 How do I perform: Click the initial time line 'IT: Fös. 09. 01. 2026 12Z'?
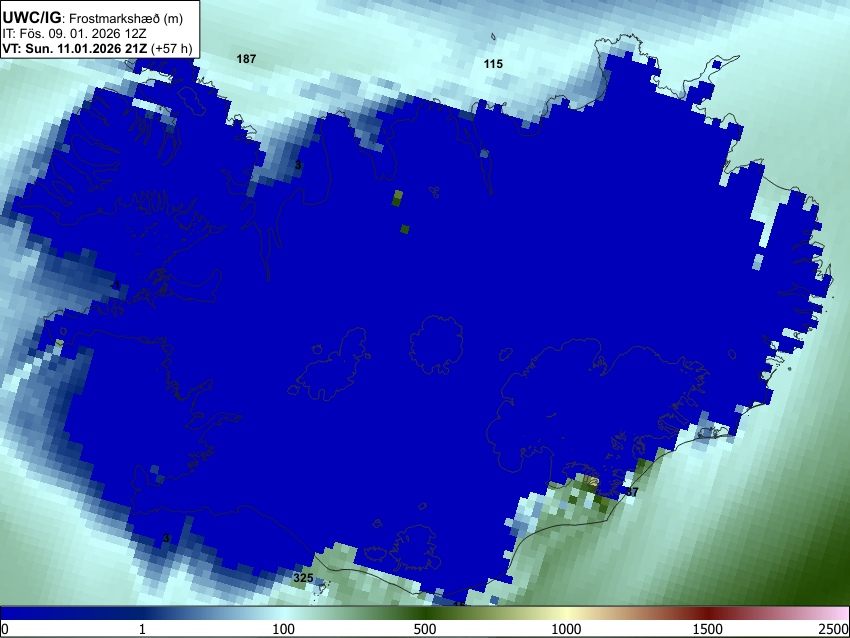[x=74, y=34]
